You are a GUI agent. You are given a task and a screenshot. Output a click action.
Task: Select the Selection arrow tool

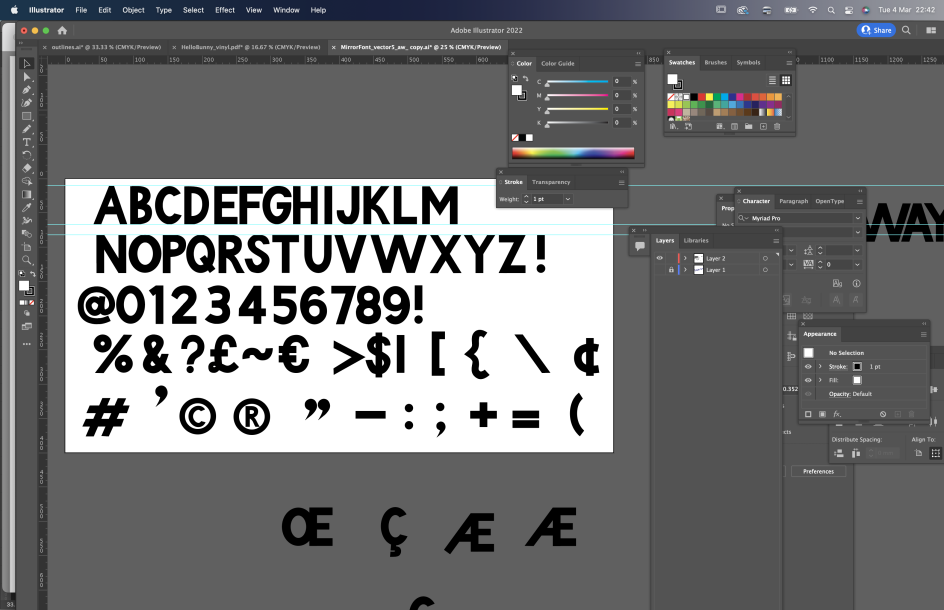pos(27,64)
